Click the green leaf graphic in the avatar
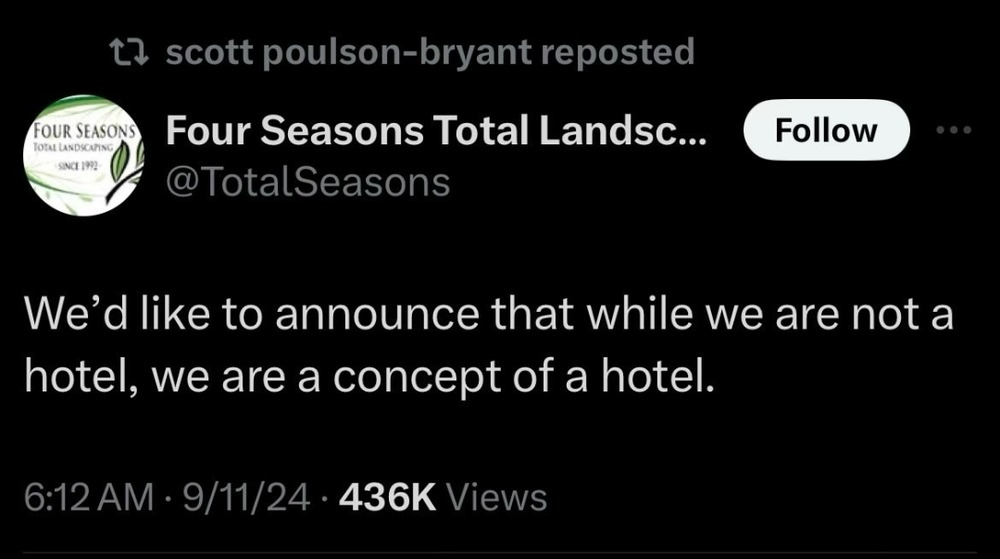The width and height of the screenshot is (1000, 559). click(125, 168)
